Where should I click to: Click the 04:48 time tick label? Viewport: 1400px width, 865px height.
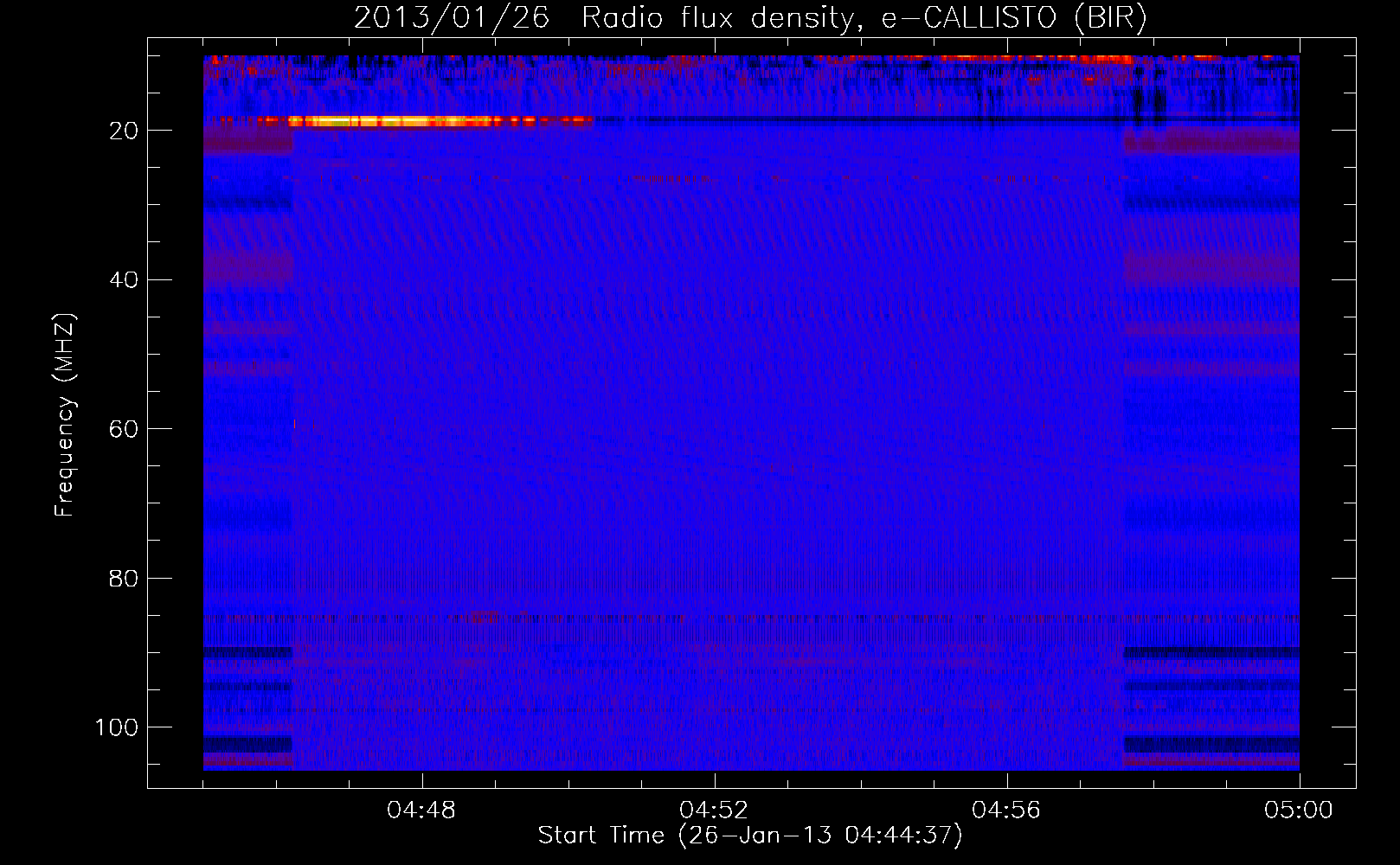coord(422,811)
